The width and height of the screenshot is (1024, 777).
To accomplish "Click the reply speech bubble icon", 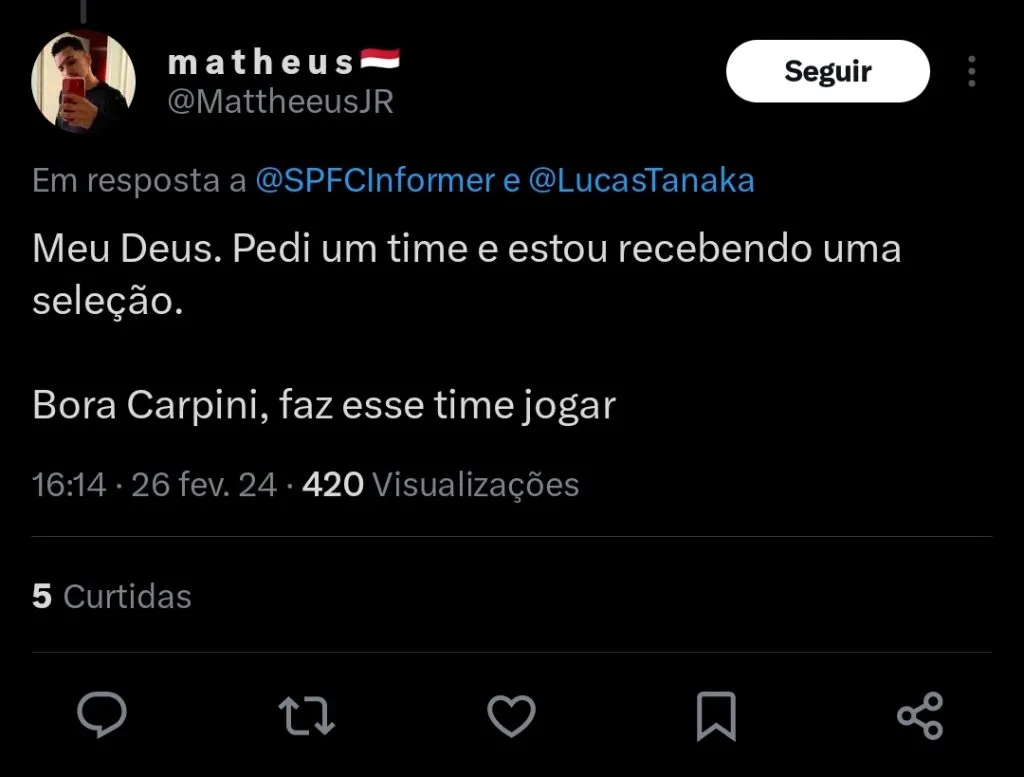I will click(x=102, y=716).
